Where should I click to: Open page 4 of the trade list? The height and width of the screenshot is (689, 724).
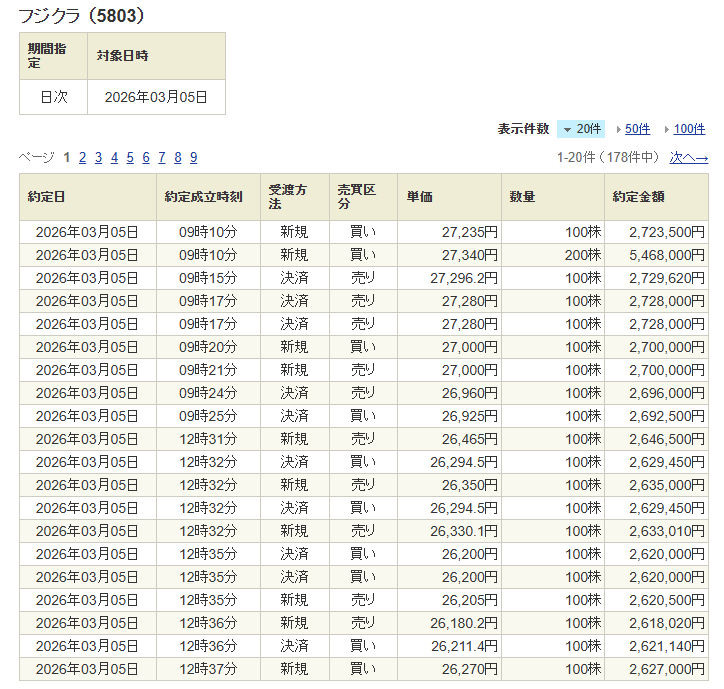(x=114, y=157)
